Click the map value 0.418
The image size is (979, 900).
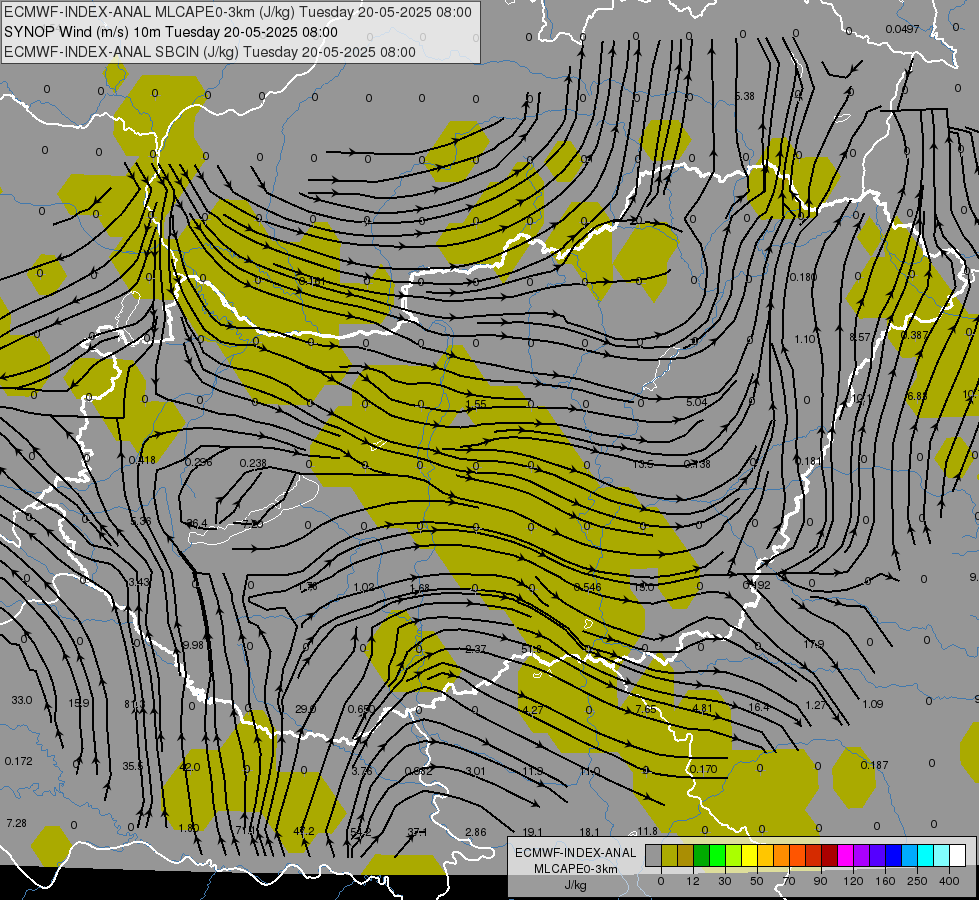click(x=142, y=460)
